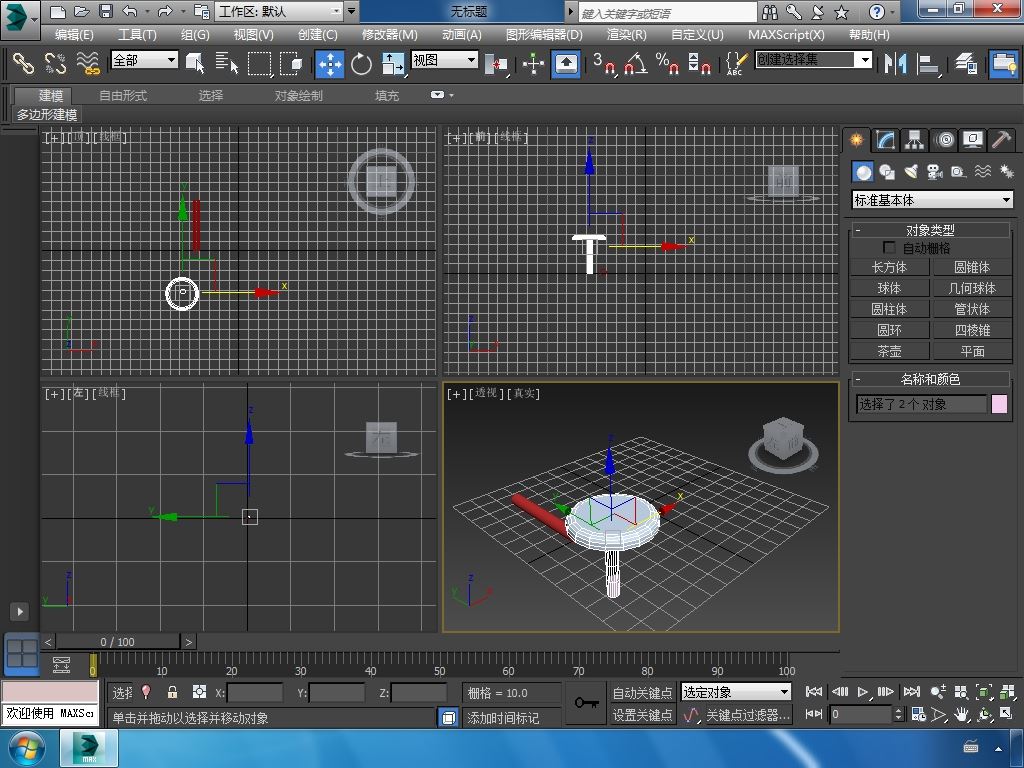Viewport: 1024px width, 768px height.
Task: Open the 标准基本体 category dropdown
Action: (932, 200)
